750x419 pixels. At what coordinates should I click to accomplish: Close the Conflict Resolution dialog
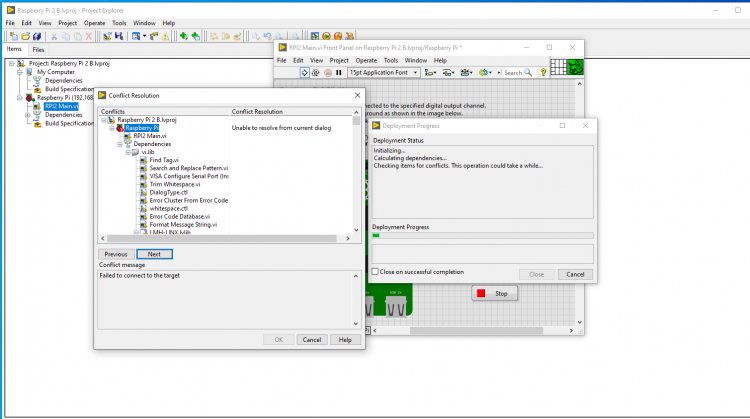click(x=357, y=95)
